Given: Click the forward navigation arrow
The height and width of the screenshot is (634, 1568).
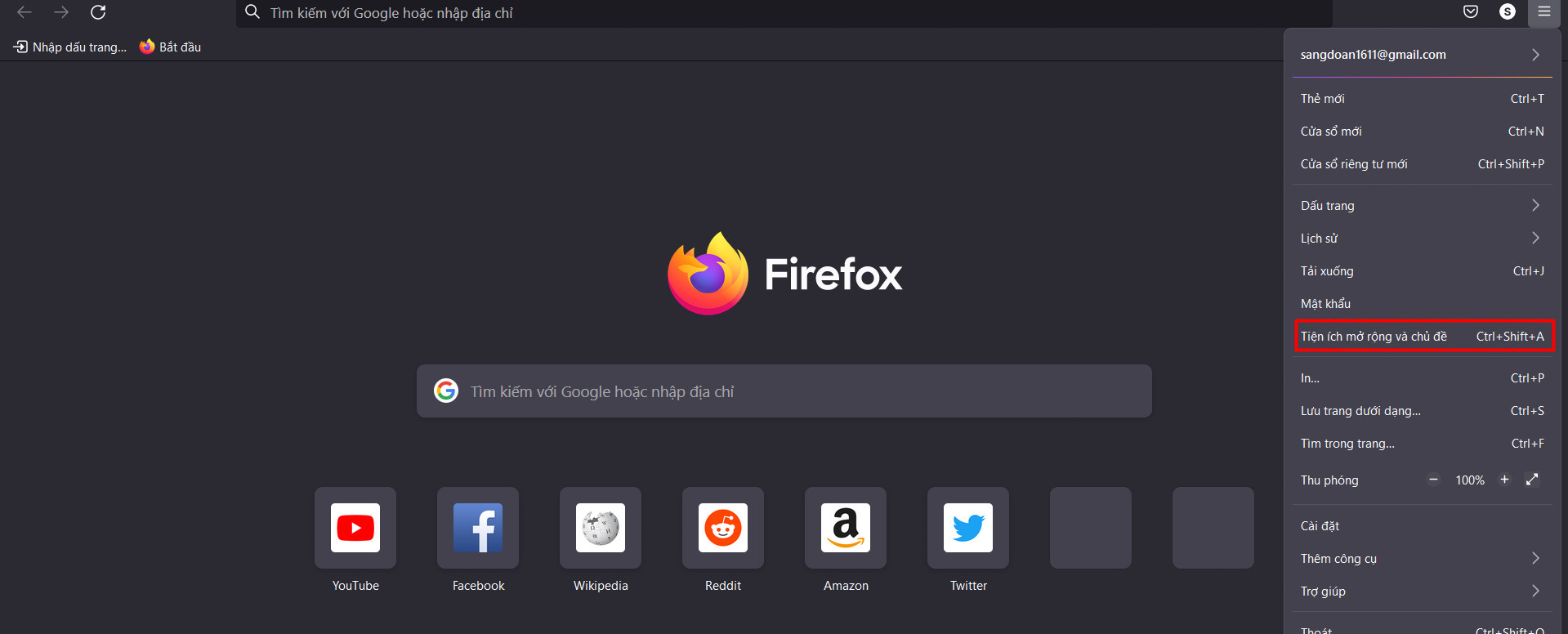Looking at the screenshot, I should [61, 12].
